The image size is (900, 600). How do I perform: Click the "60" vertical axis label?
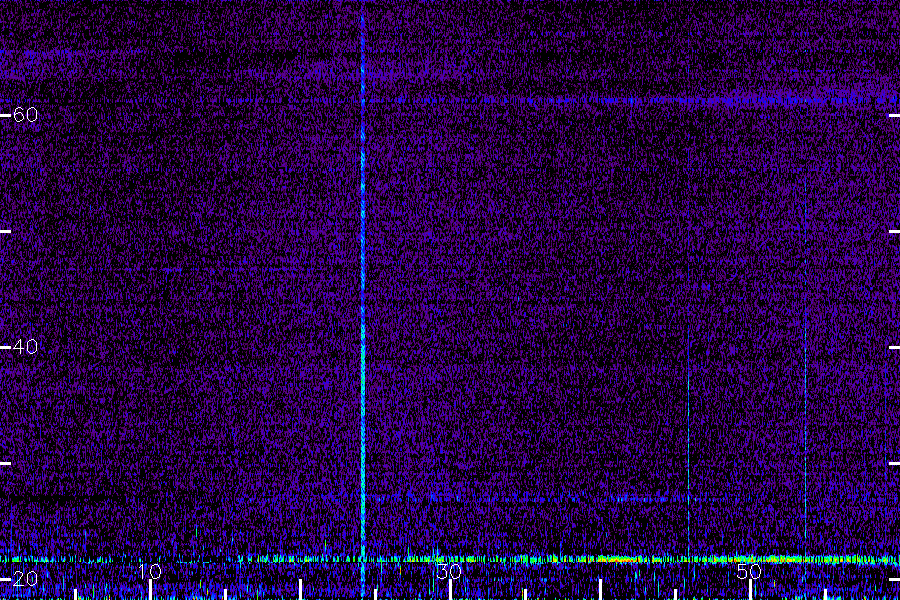point(25,115)
